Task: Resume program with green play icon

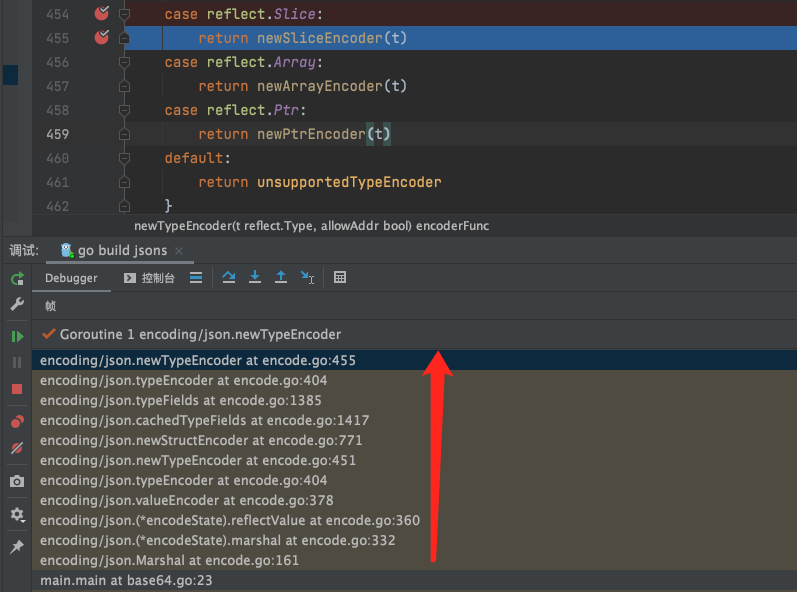Action: [x=17, y=336]
